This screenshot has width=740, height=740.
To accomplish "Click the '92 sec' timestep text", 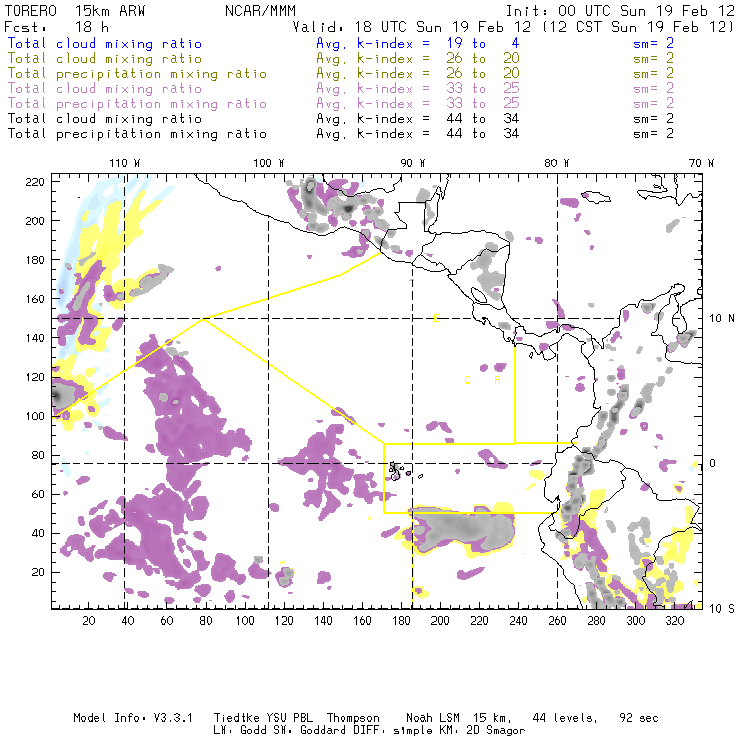I will (639, 718).
